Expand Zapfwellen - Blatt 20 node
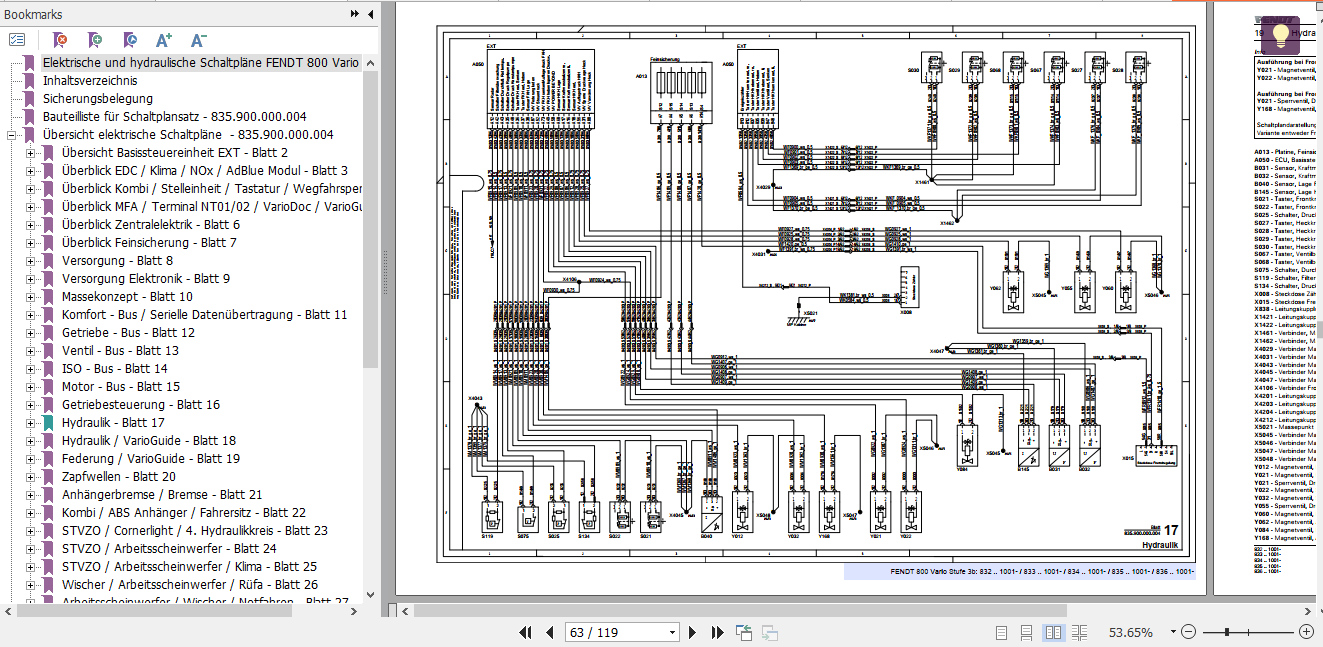1323x647 pixels. pos(30,477)
